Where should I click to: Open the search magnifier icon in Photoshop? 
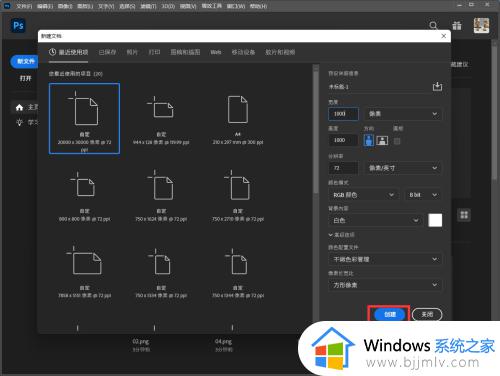433,26
